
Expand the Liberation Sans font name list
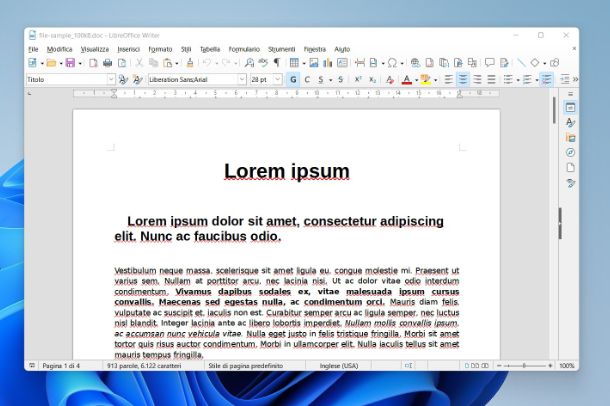242,80
